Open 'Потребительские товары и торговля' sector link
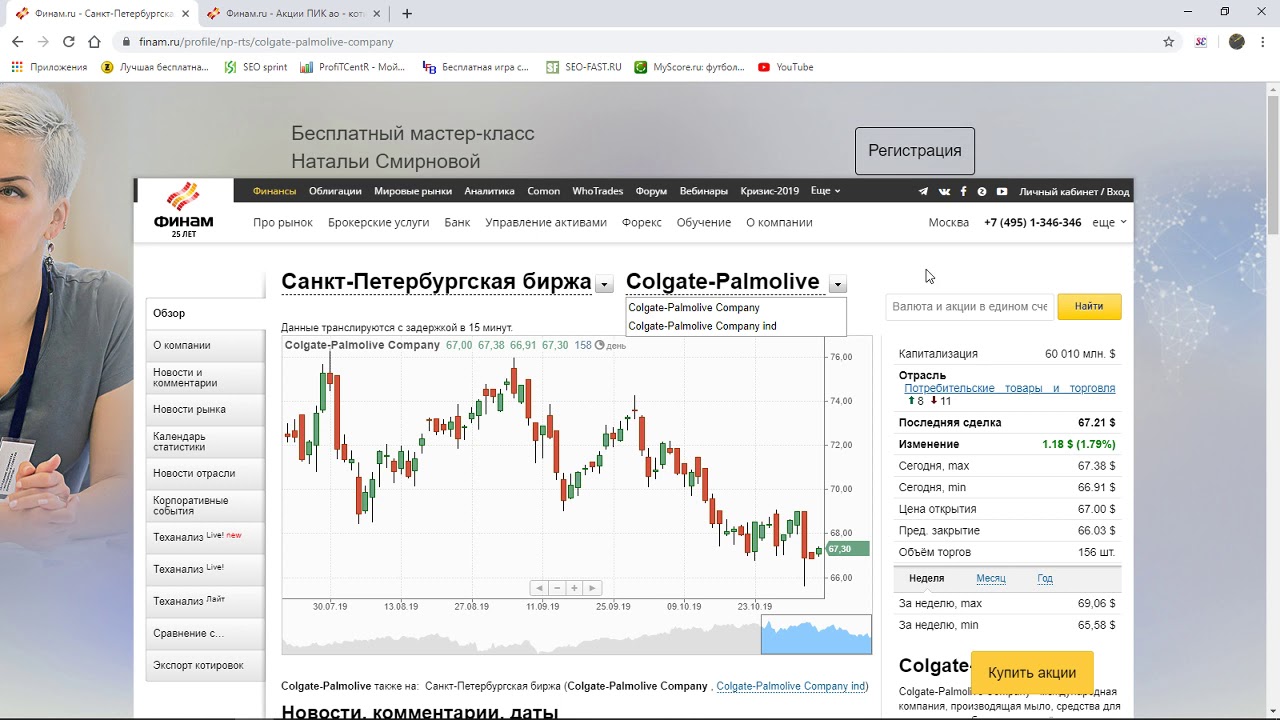 (x=1010, y=388)
